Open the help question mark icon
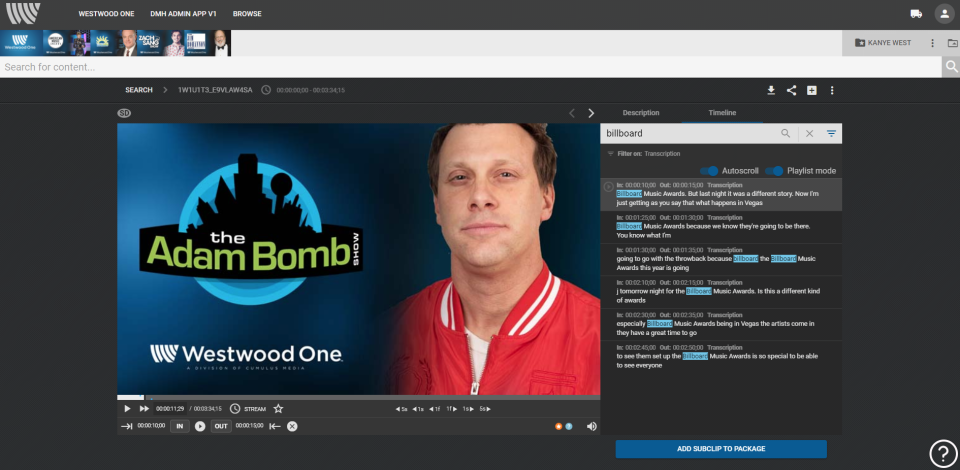This screenshot has width=960, height=470. tap(943, 453)
